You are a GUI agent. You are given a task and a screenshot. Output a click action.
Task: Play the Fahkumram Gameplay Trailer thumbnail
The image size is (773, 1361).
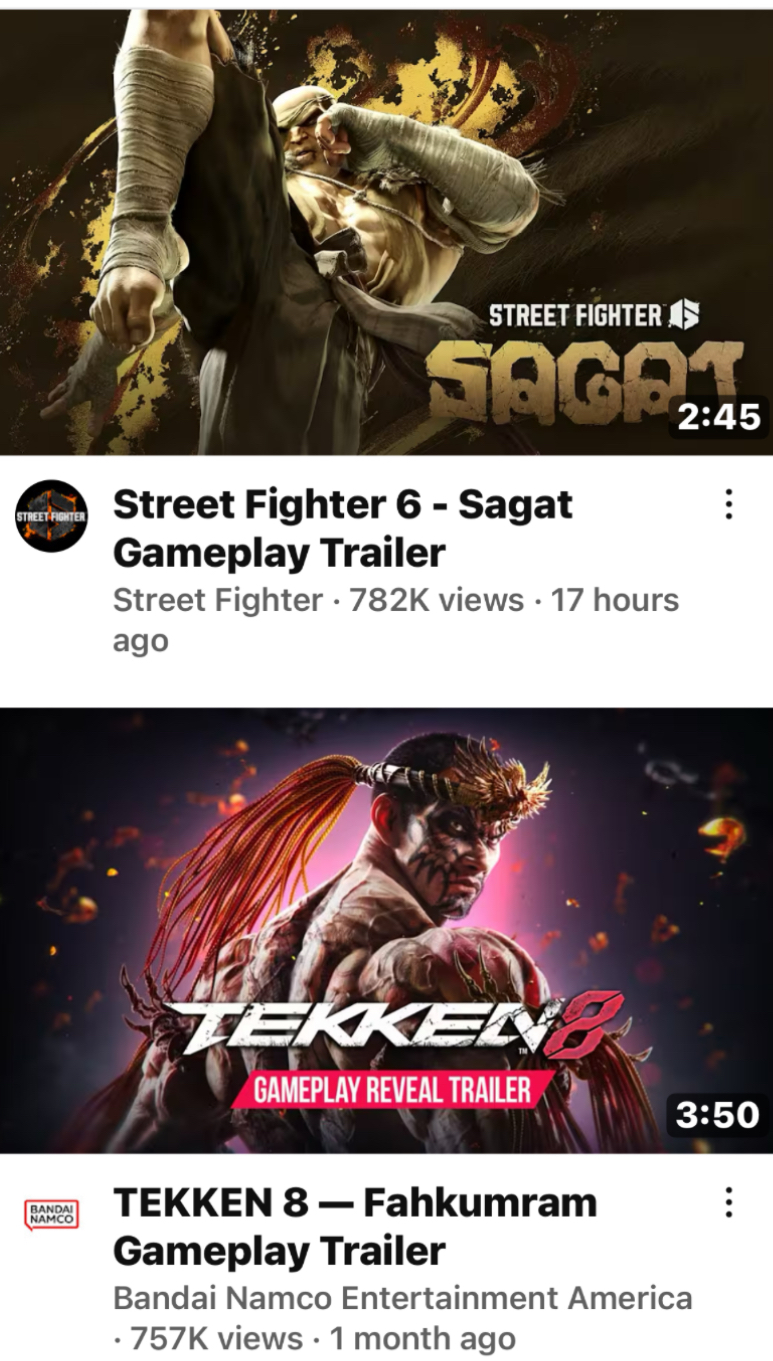[x=386, y=930]
